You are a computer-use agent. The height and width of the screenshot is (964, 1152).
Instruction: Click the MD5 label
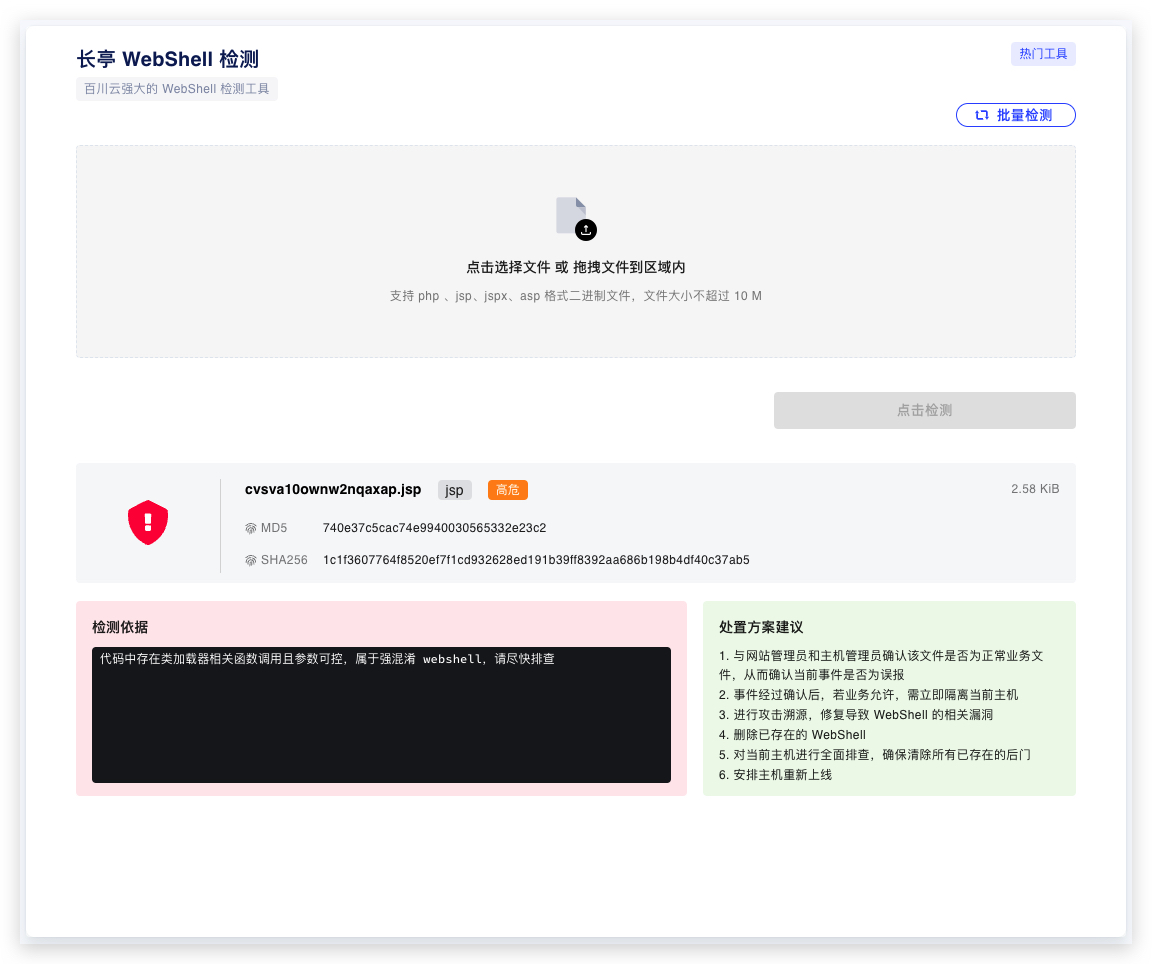click(274, 528)
